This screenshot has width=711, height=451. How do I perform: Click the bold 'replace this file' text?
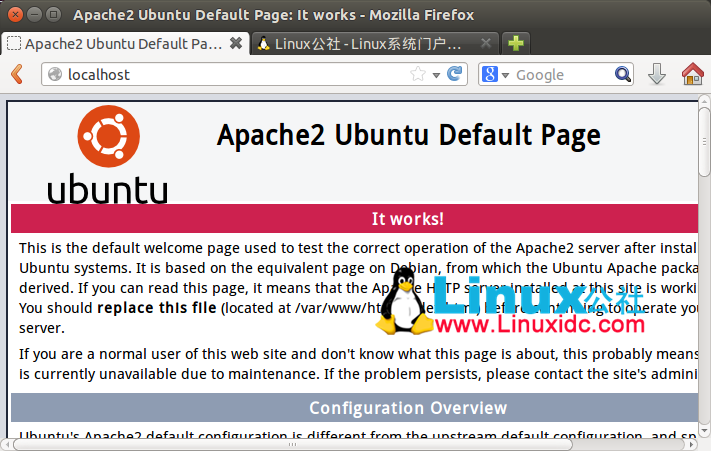(156, 308)
